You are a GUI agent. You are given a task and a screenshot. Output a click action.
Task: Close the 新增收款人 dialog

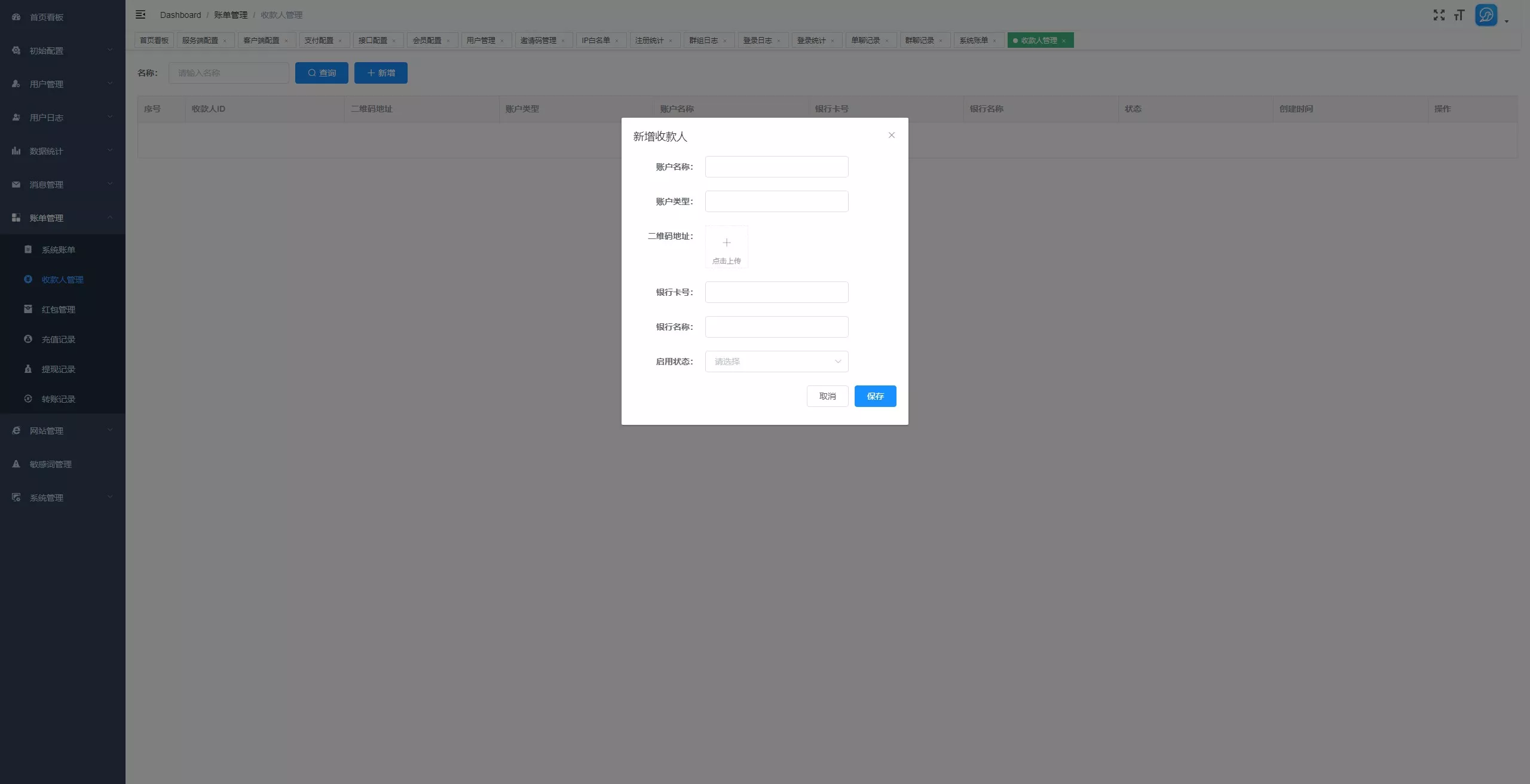coord(891,135)
